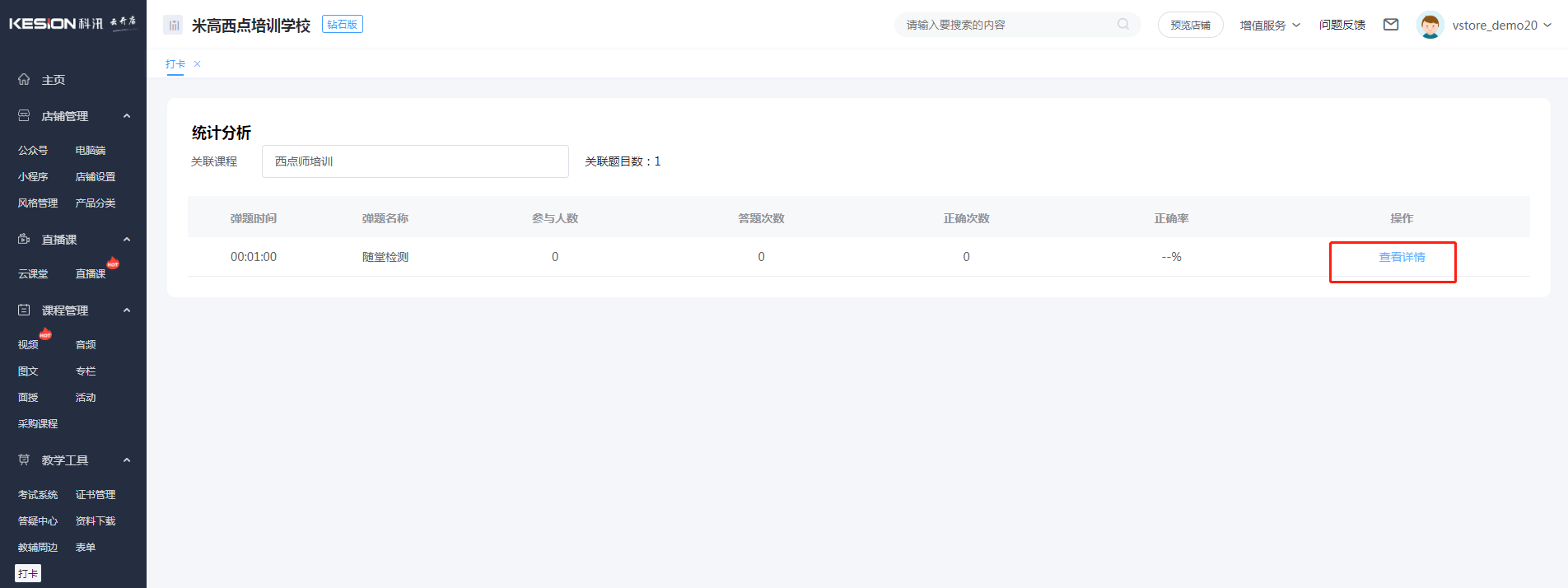Click the top search input box
The width and height of the screenshot is (1568, 588).
(x=1009, y=26)
